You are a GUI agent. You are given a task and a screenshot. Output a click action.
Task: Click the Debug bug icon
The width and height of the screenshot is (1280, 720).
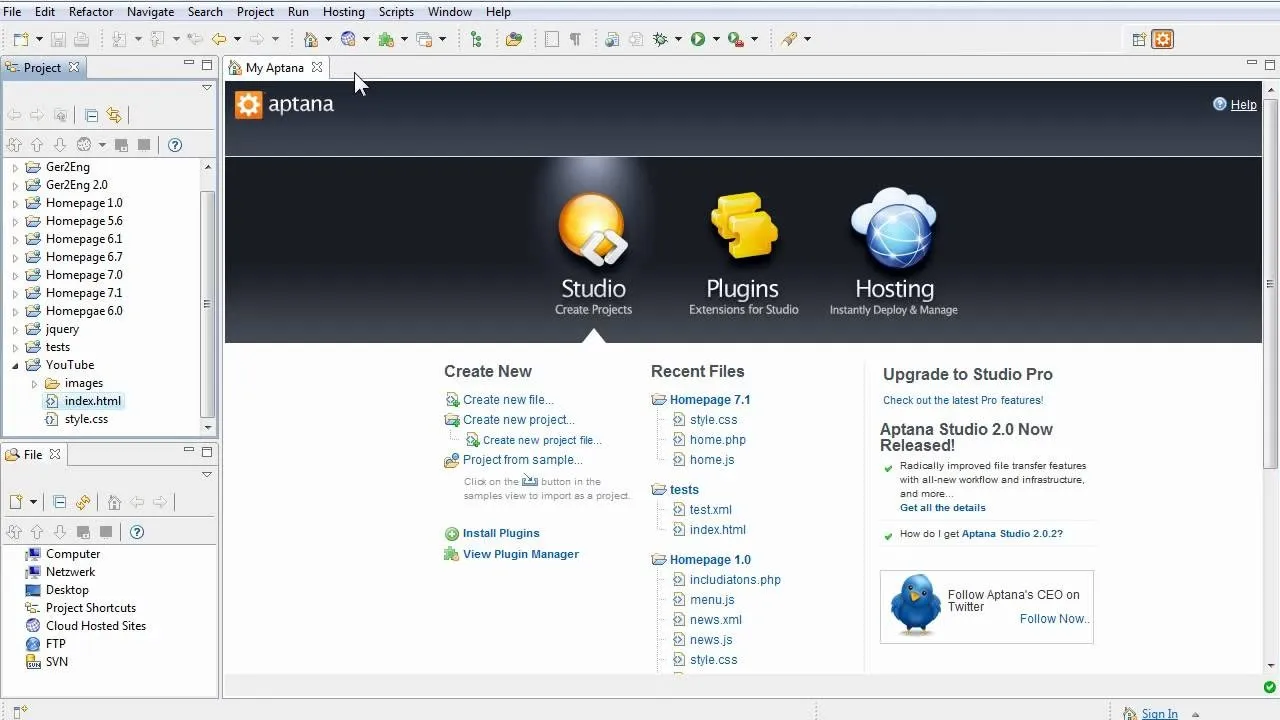click(x=660, y=39)
